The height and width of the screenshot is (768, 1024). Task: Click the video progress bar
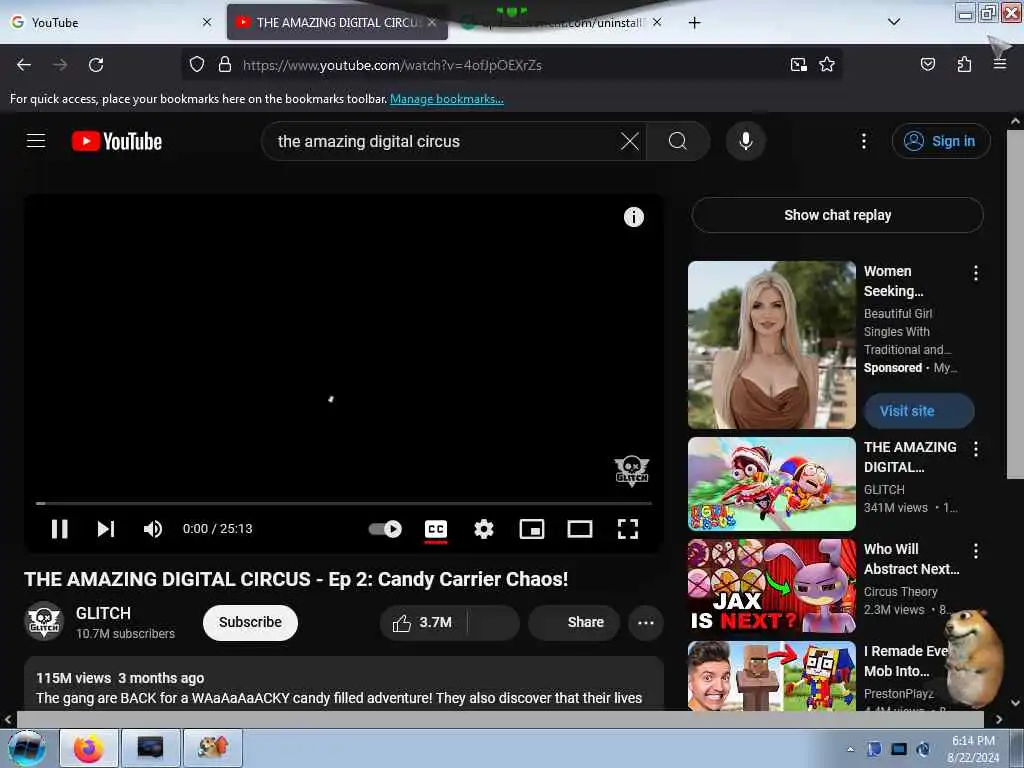344,504
